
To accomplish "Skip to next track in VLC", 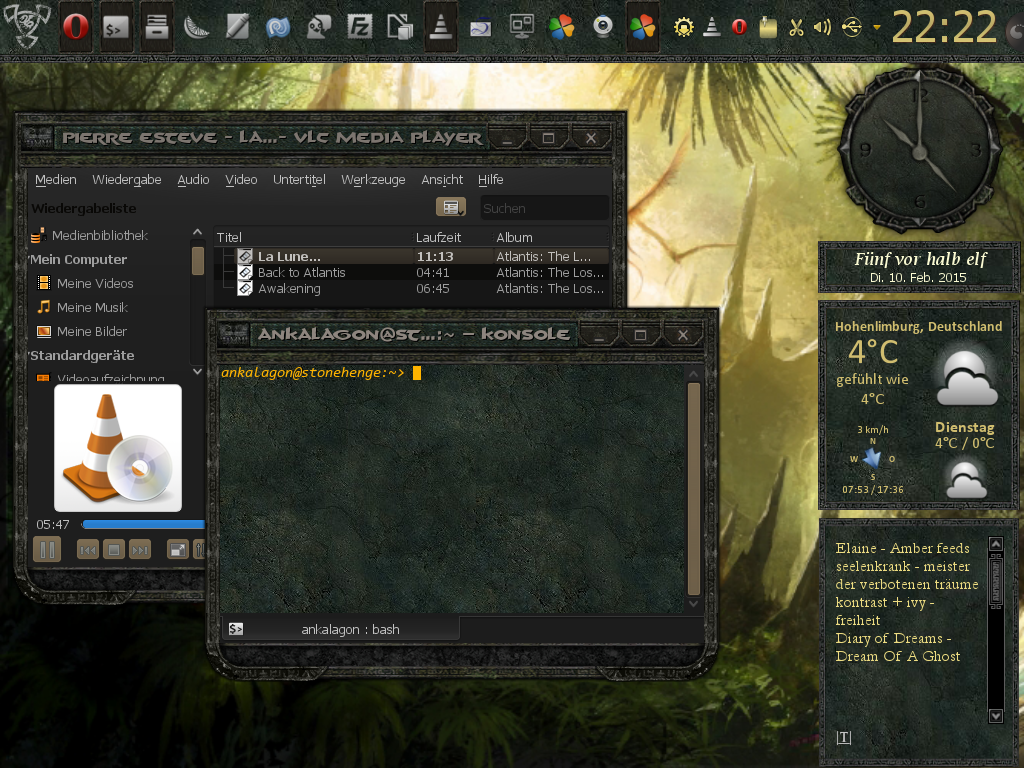I will (140, 550).
